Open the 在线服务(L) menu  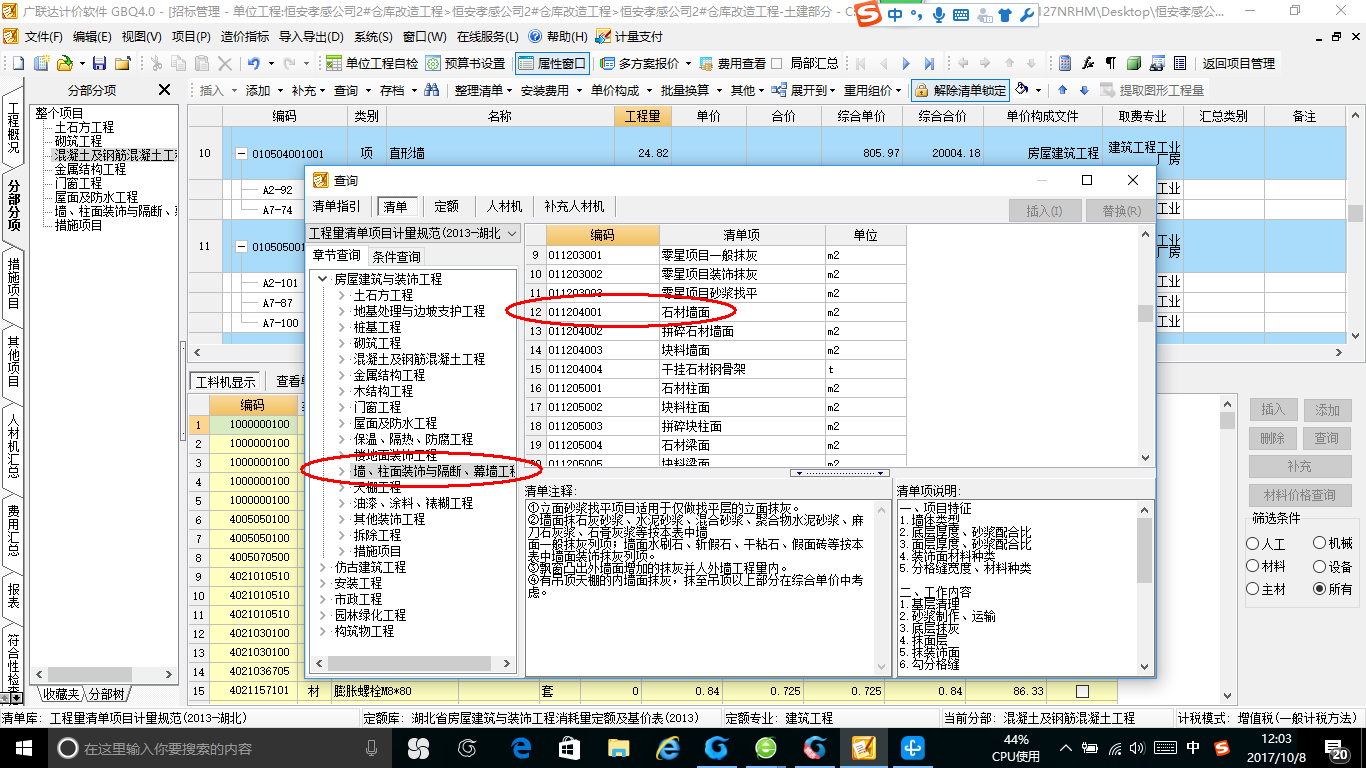488,36
